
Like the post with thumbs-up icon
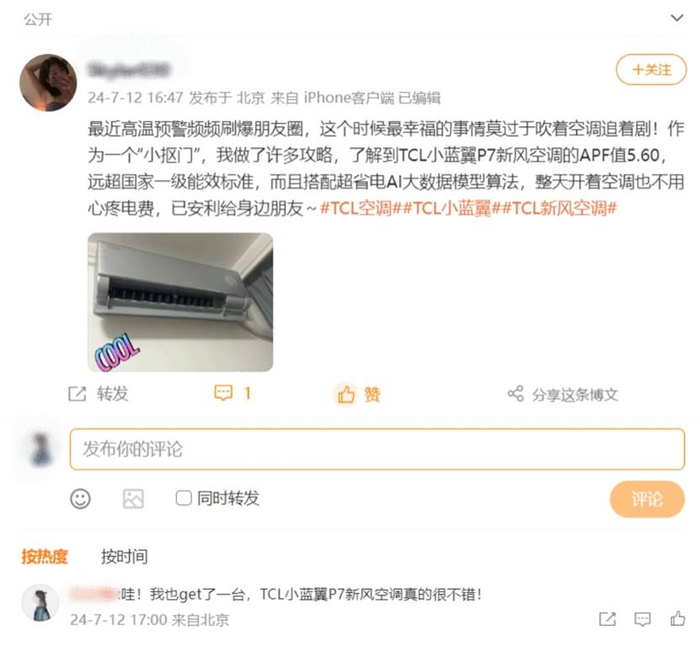[x=346, y=395]
